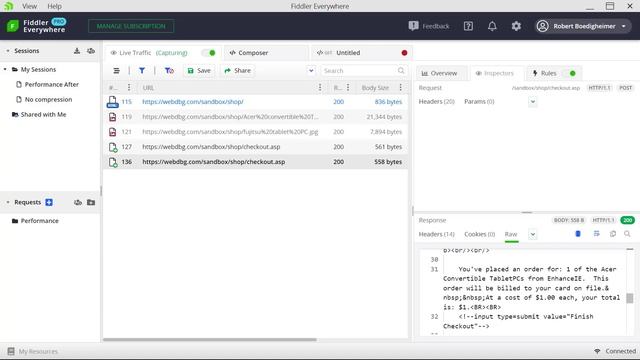
Task: Open Request Params (0) tab
Action: pyautogui.click(x=479, y=101)
